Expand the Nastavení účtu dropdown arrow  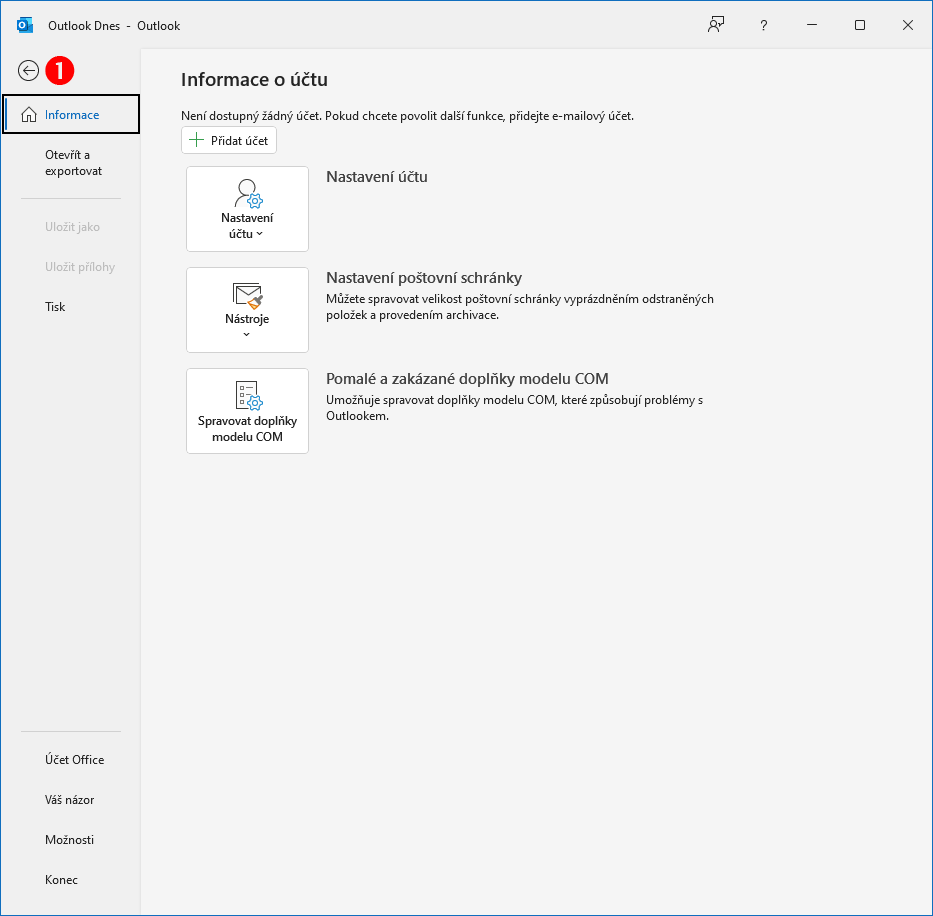(x=259, y=234)
